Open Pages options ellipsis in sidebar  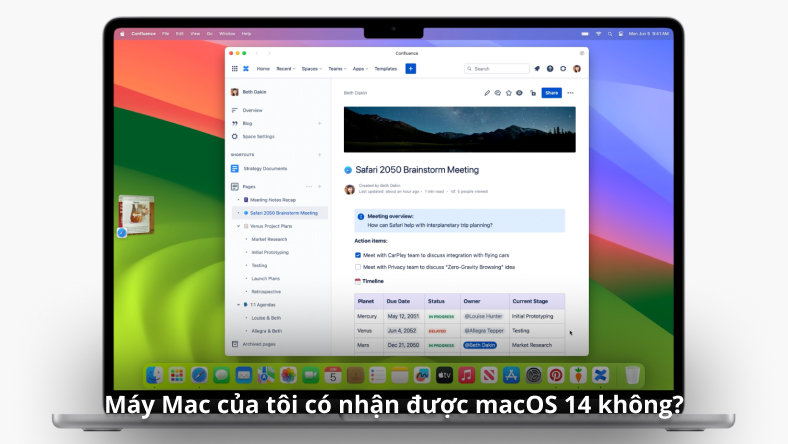point(309,187)
